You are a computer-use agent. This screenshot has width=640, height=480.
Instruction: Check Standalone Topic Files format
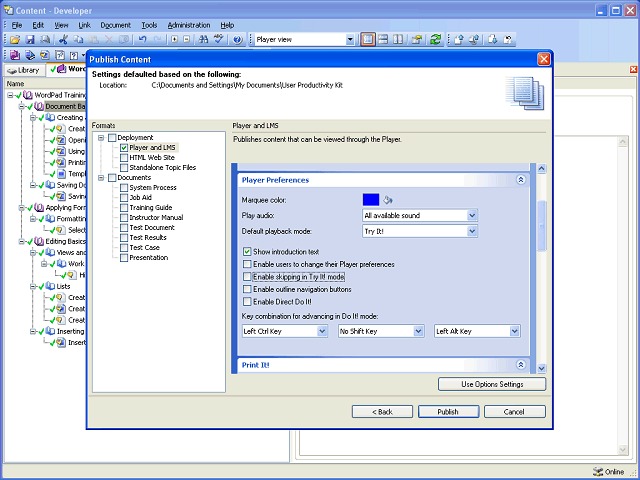(x=124, y=168)
